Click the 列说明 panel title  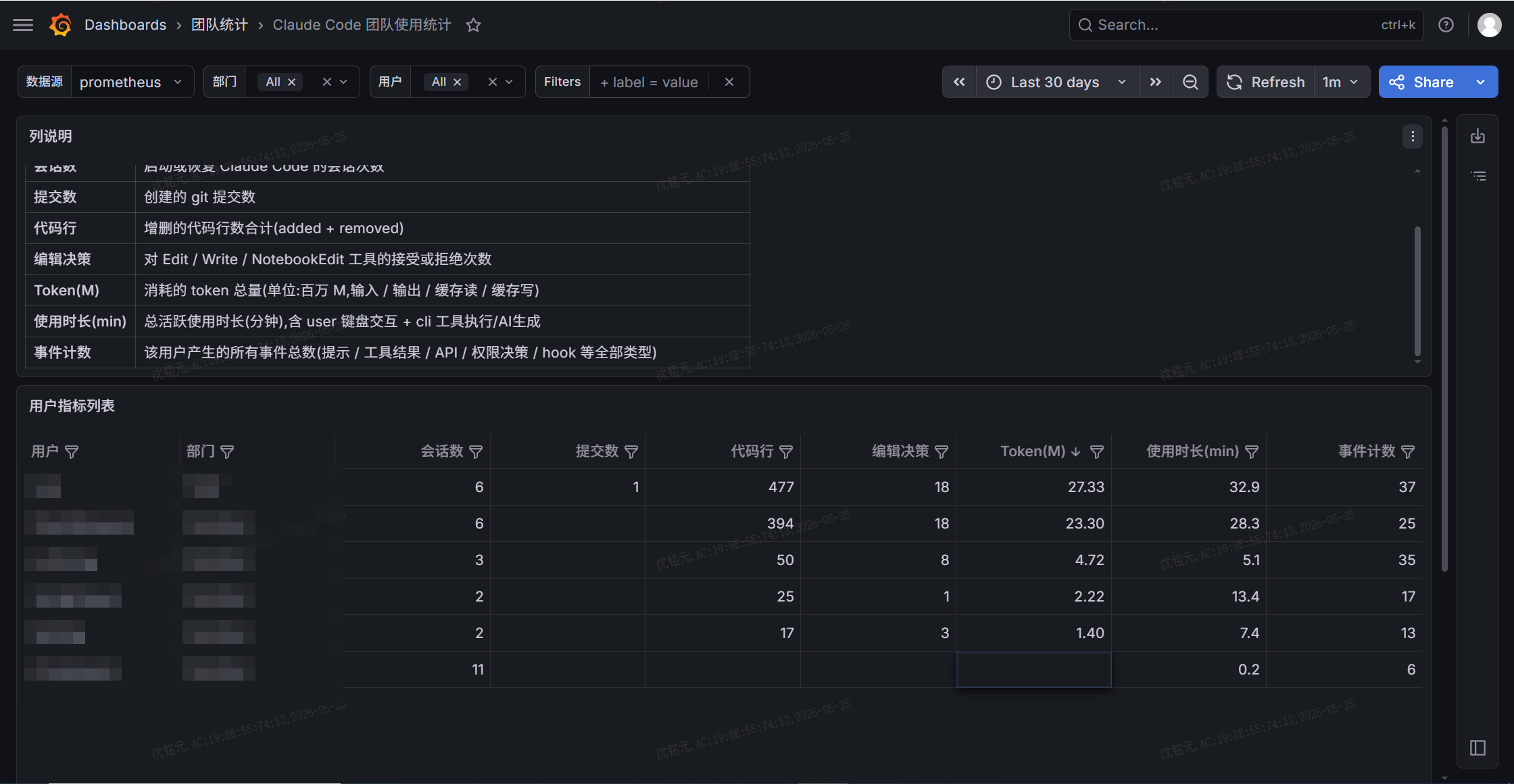[x=51, y=136]
